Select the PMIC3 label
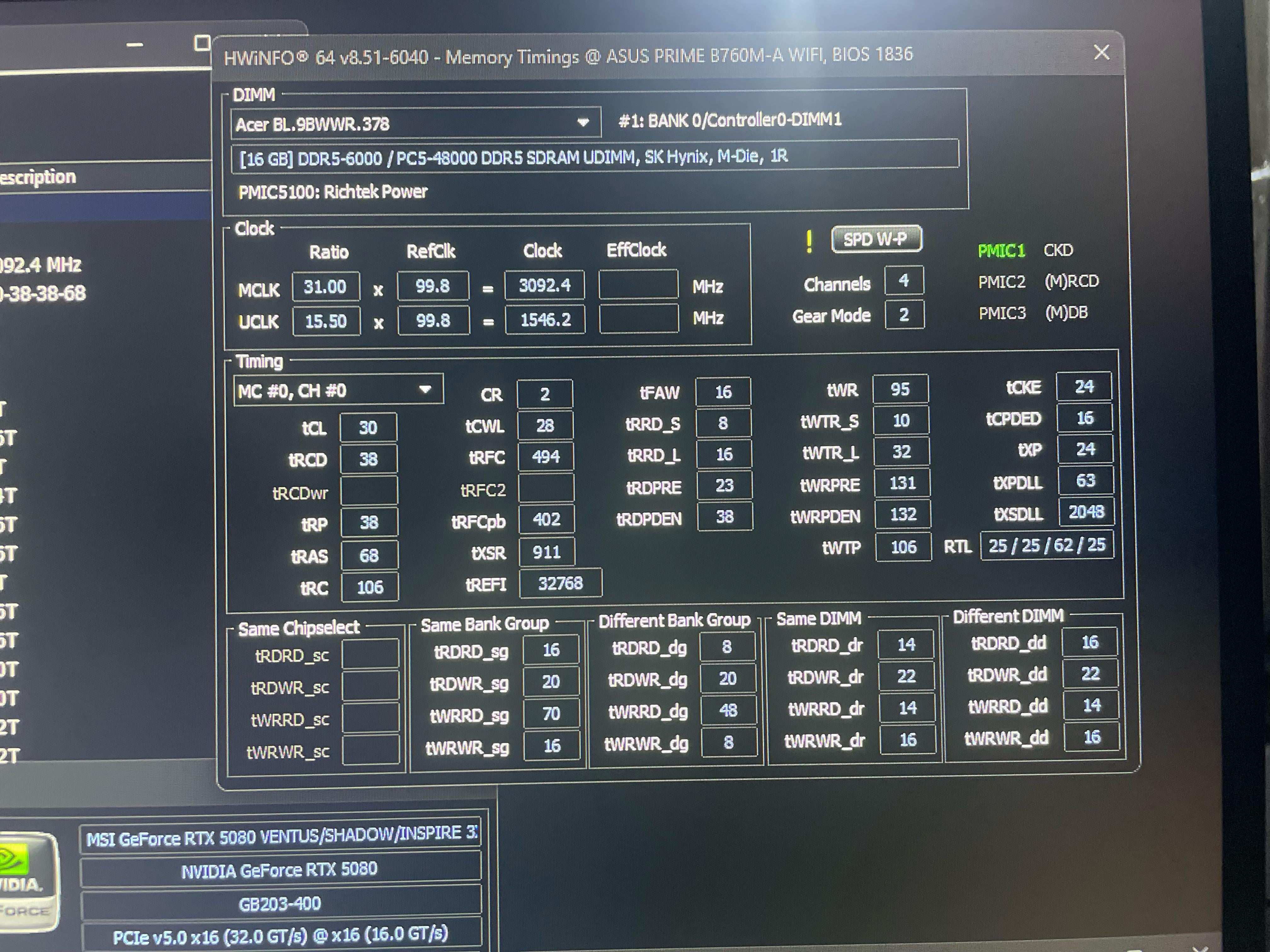The width and height of the screenshot is (1270, 952). click(1001, 313)
